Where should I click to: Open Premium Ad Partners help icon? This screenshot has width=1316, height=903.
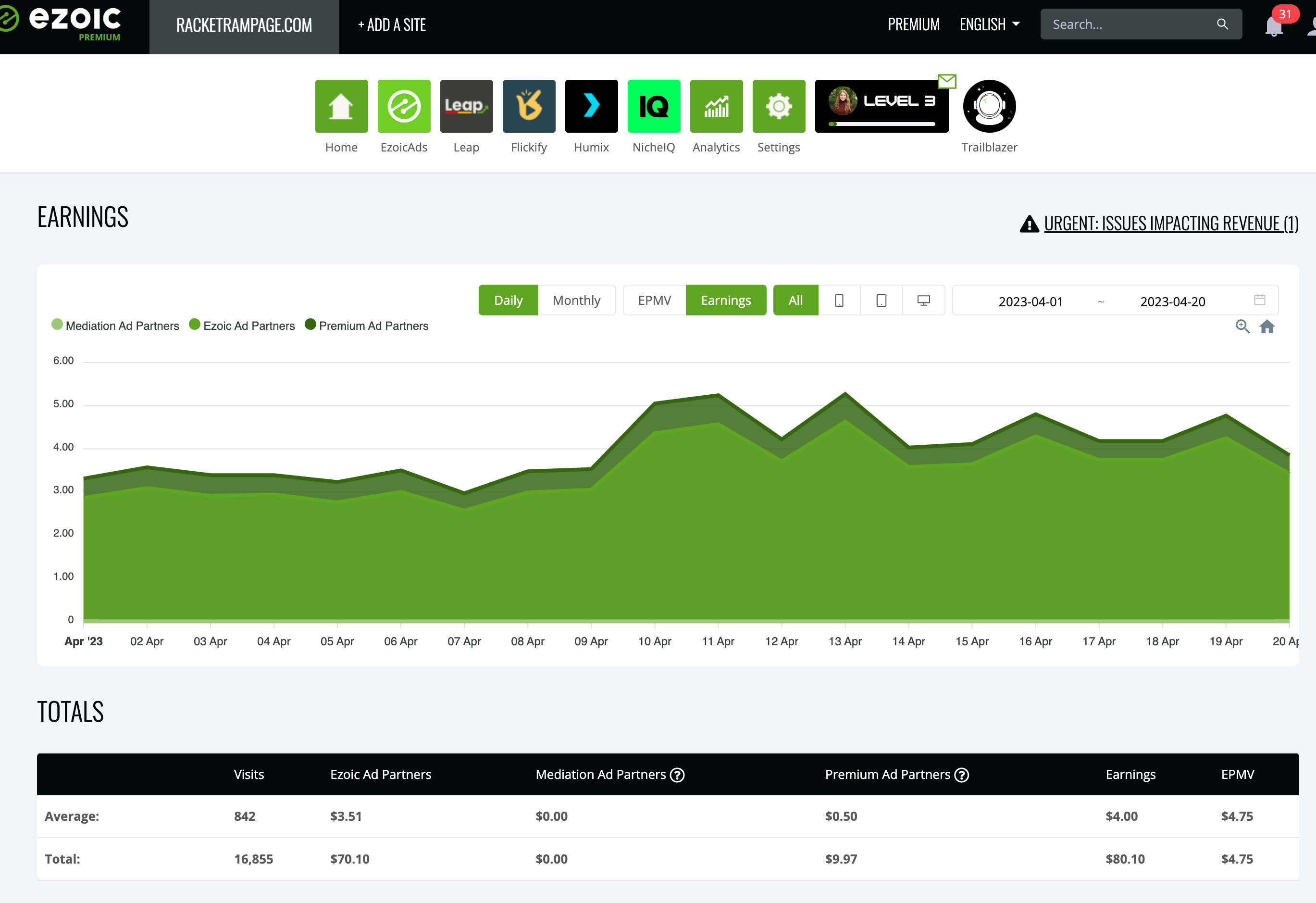coord(961,775)
